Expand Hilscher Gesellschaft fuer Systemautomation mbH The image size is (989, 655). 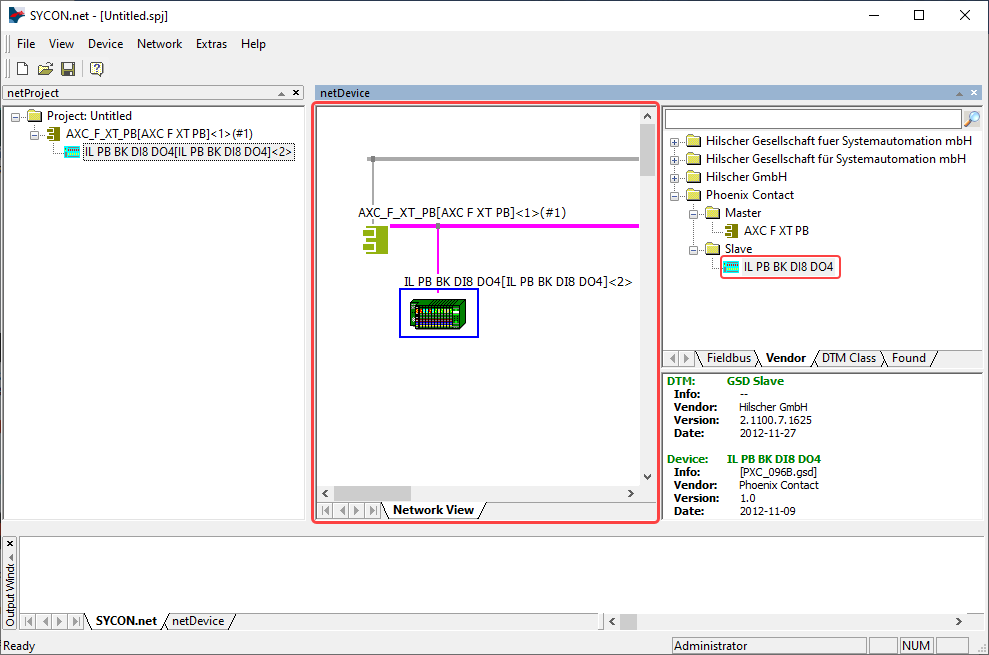pyautogui.click(x=674, y=142)
